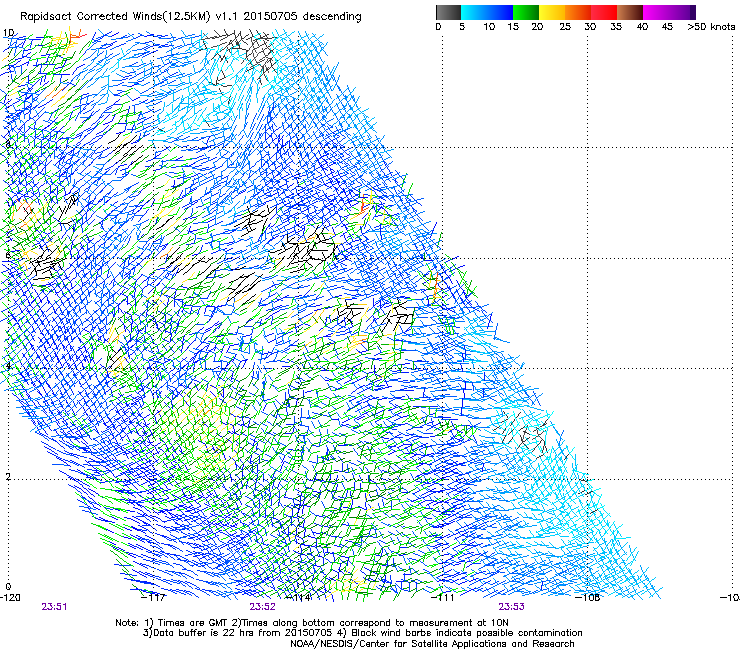The height and width of the screenshot is (650, 740).
Task: Click the purple time label 23:51
Action: pyautogui.click(x=54, y=607)
